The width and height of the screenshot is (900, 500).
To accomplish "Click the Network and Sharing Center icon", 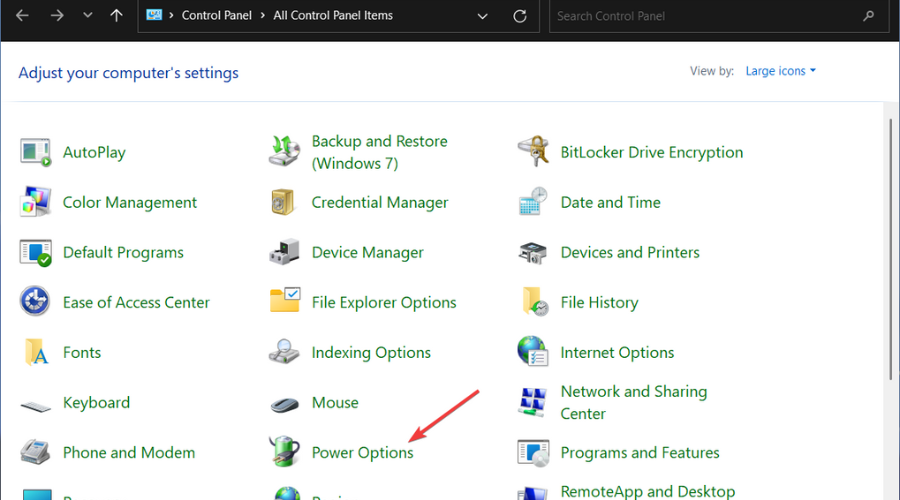I will (533, 402).
